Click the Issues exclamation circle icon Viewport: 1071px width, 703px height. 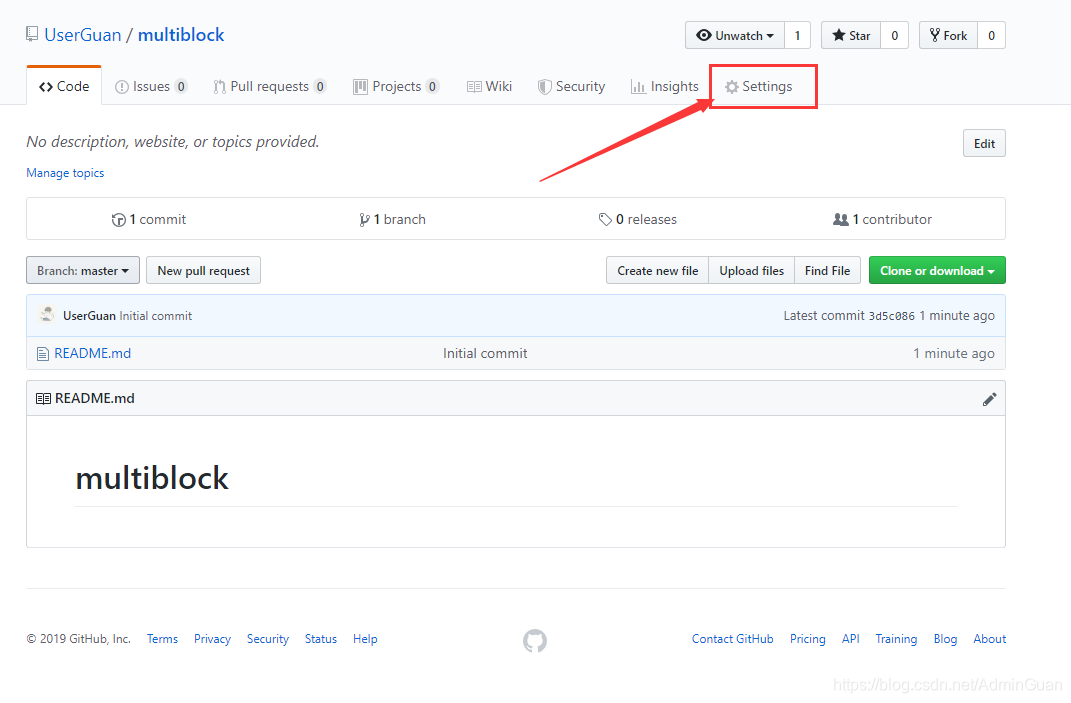[122, 87]
